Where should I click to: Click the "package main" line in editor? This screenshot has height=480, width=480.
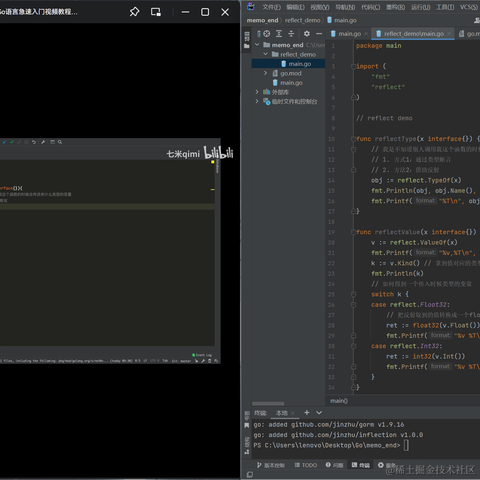point(378,46)
